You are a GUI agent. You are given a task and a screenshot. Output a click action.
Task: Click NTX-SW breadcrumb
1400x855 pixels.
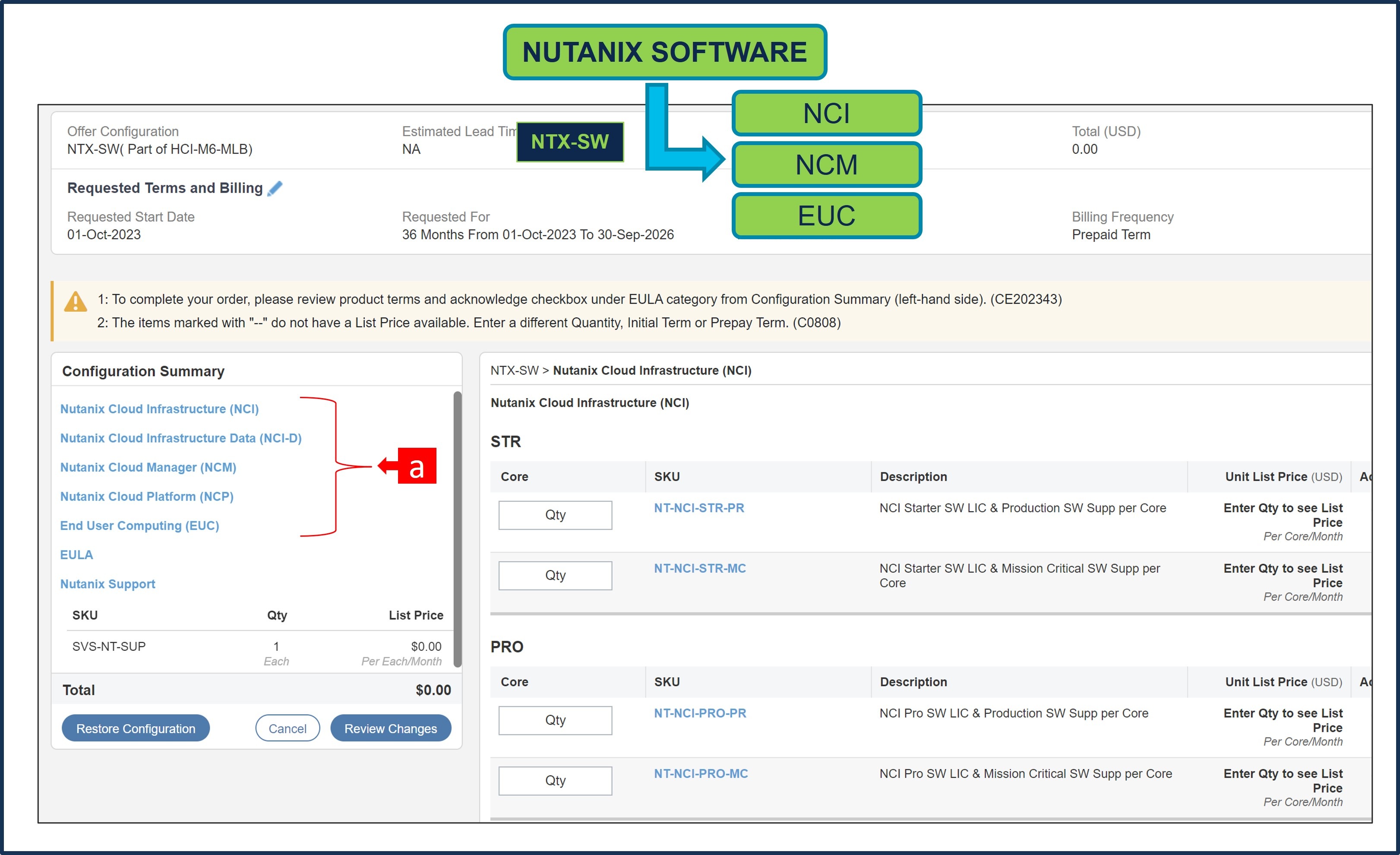[x=514, y=370]
